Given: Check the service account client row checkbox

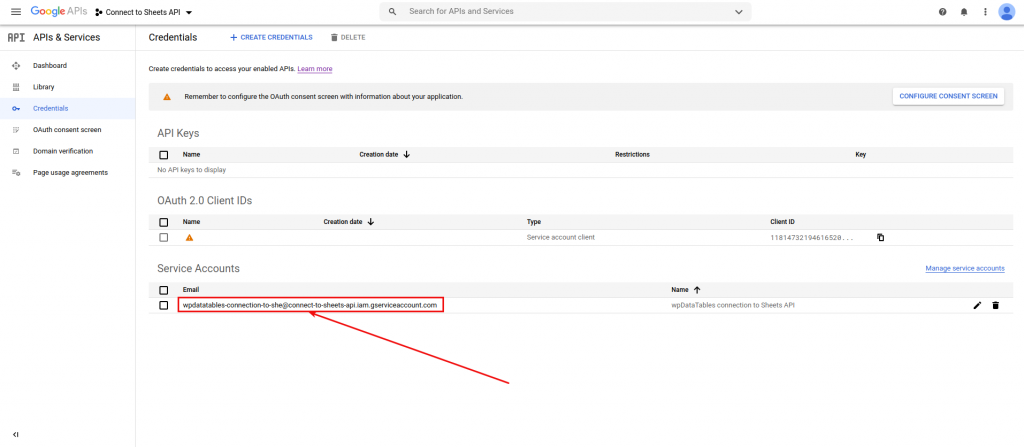Looking at the screenshot, I should point(164,237).
